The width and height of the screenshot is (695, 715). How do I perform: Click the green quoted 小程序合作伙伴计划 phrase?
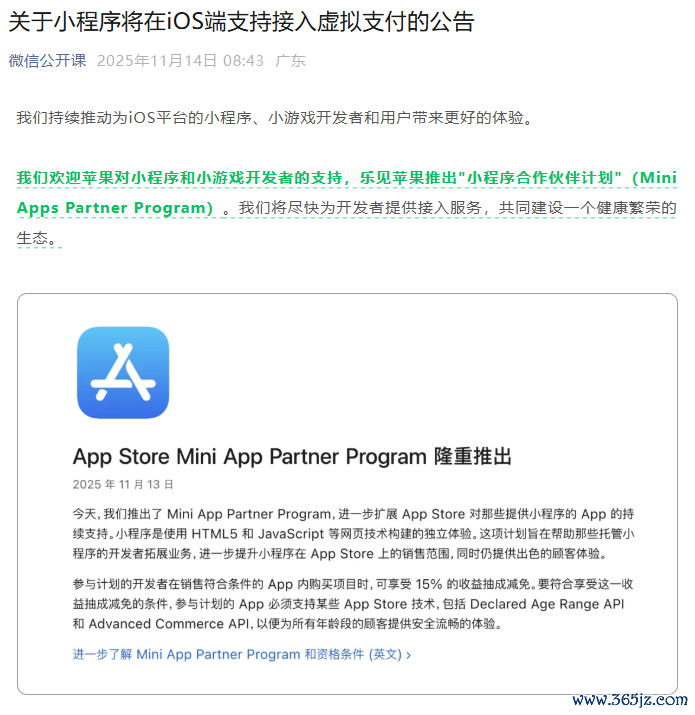pyautogui.click(x=540, y=178)
